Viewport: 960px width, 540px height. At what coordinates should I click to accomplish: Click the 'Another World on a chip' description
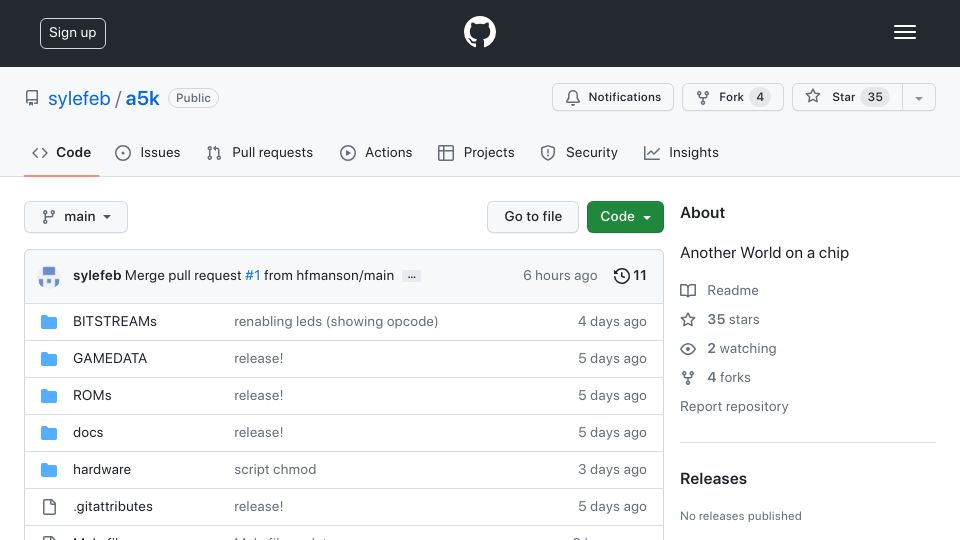(x=764, y=253)
